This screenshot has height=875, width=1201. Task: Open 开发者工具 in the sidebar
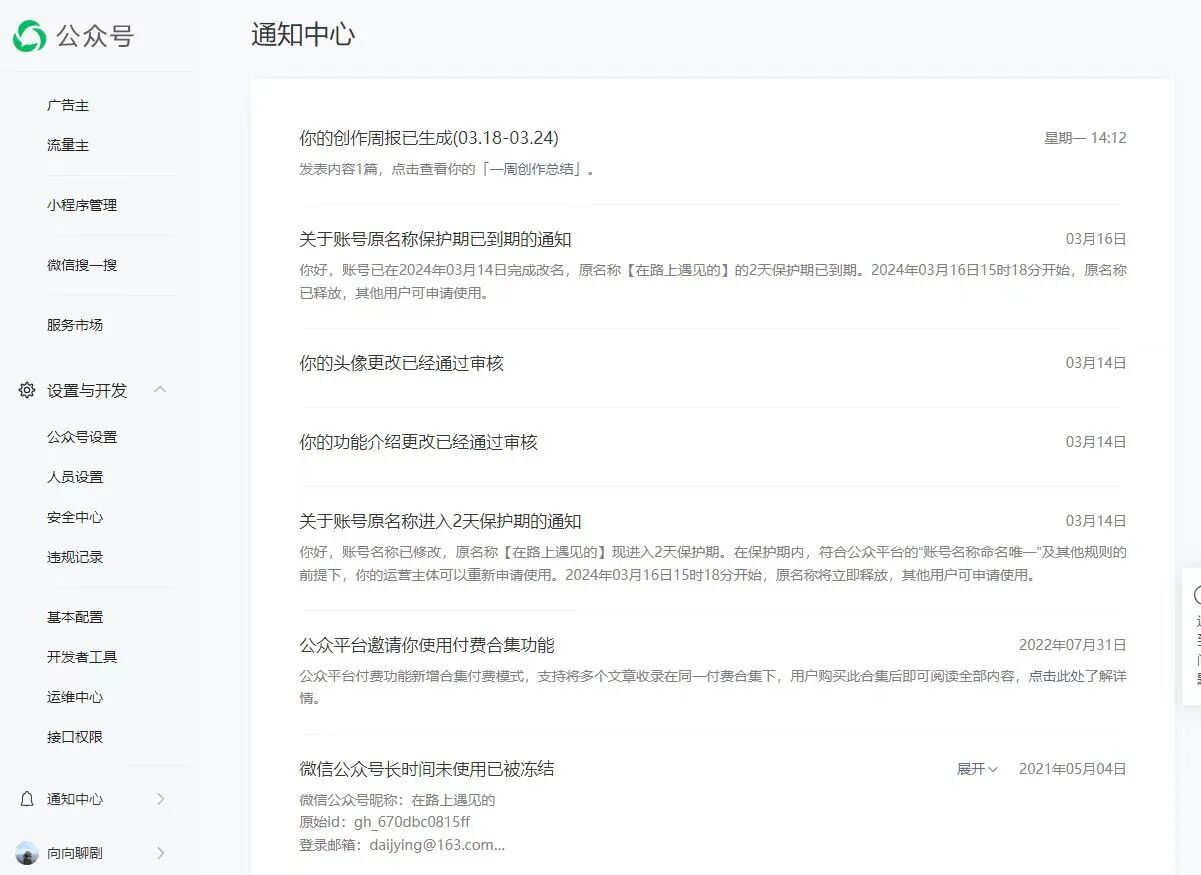[x=82, y=657]
